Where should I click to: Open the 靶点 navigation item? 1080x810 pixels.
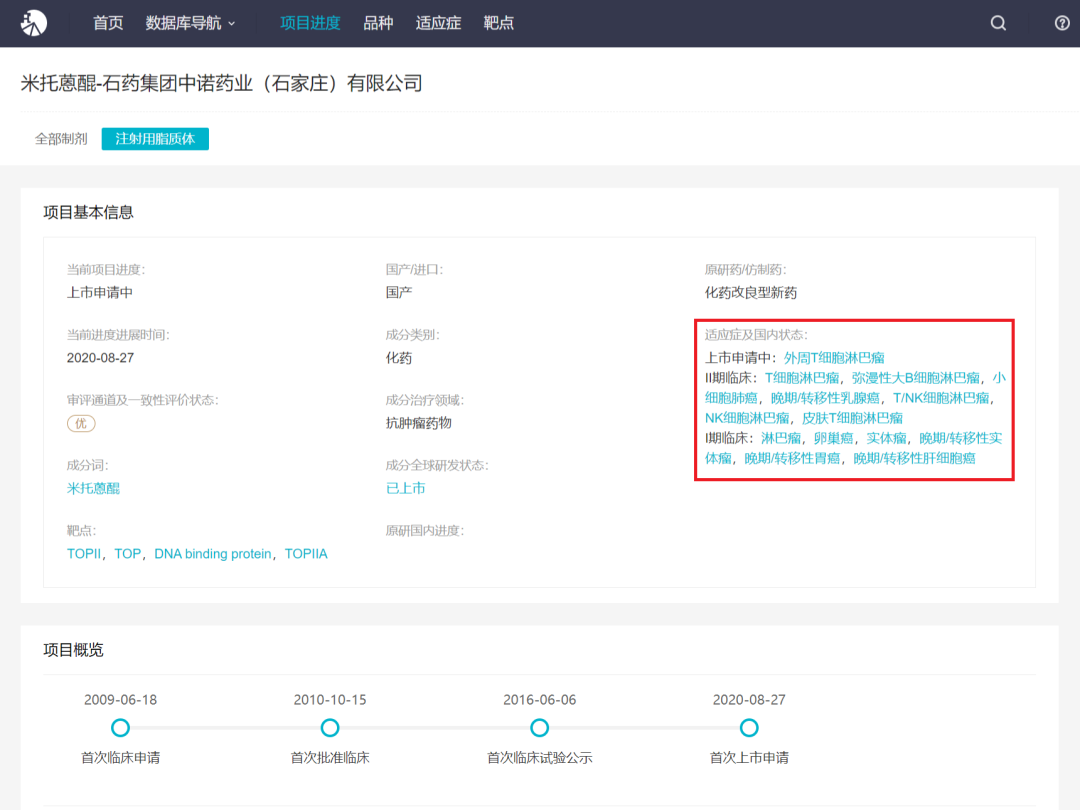click(x=499, y=23)
